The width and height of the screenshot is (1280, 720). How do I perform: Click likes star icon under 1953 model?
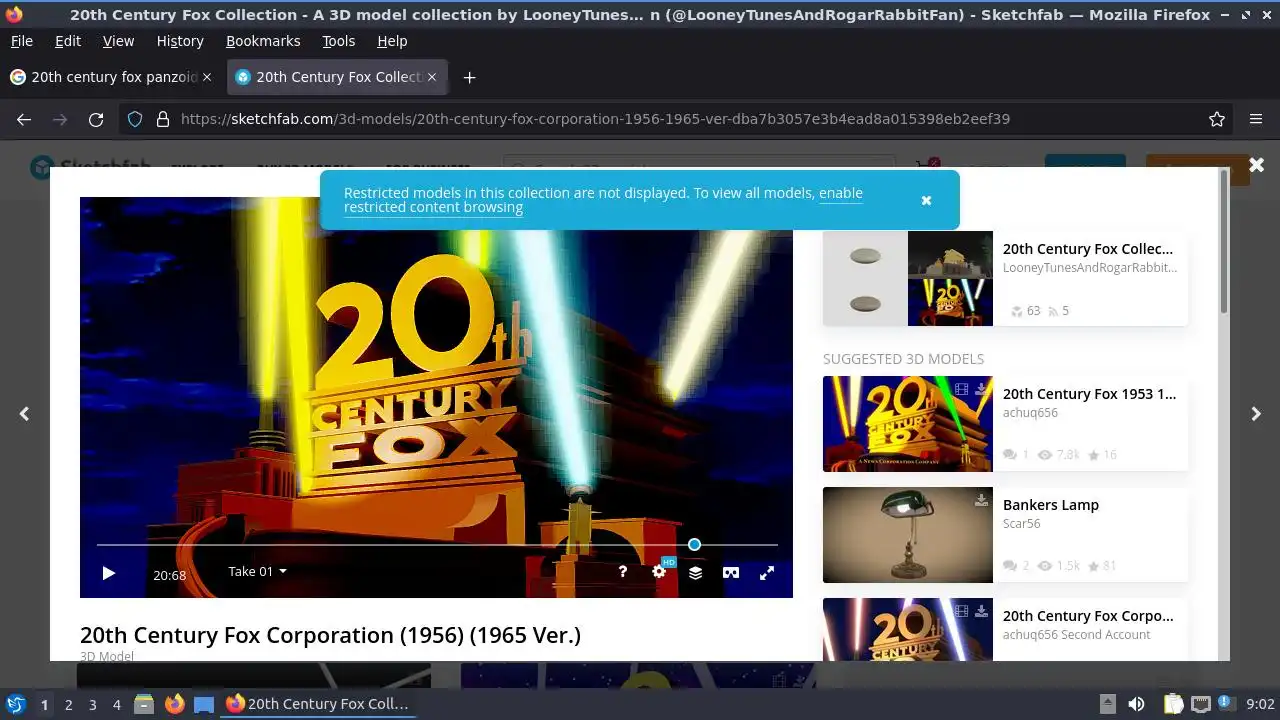[x=1093, y=454]
